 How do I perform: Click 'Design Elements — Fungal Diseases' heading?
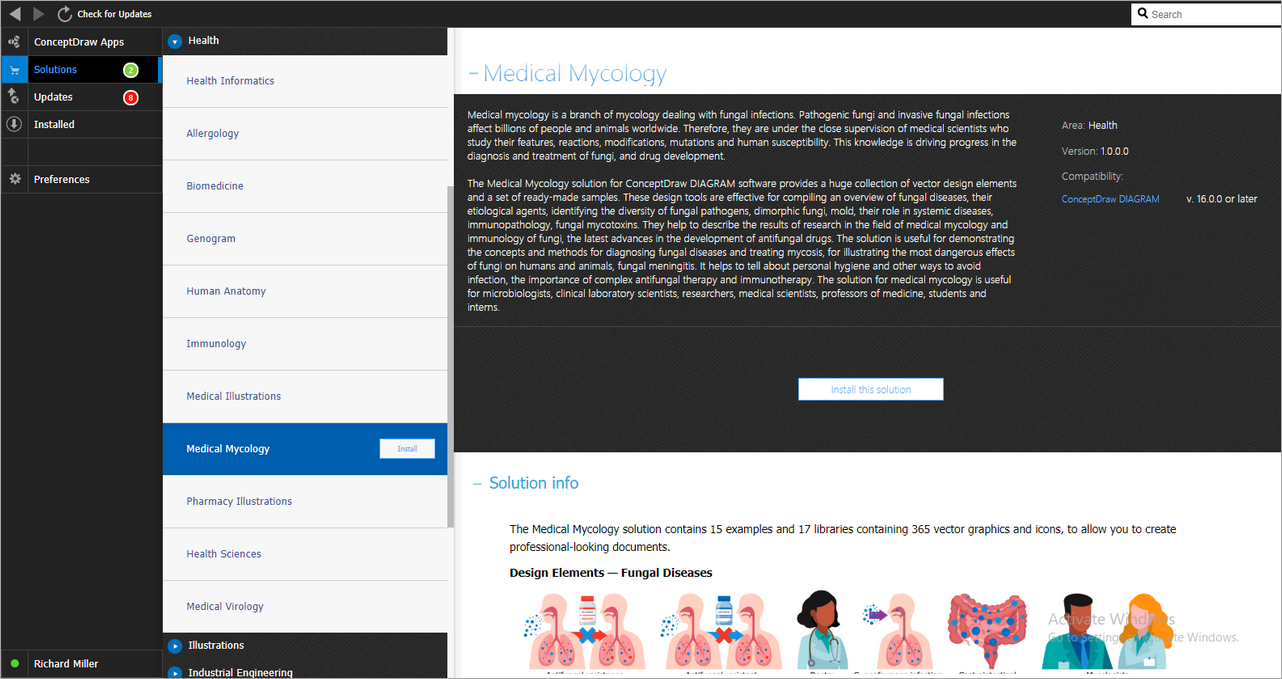point(611,573)
